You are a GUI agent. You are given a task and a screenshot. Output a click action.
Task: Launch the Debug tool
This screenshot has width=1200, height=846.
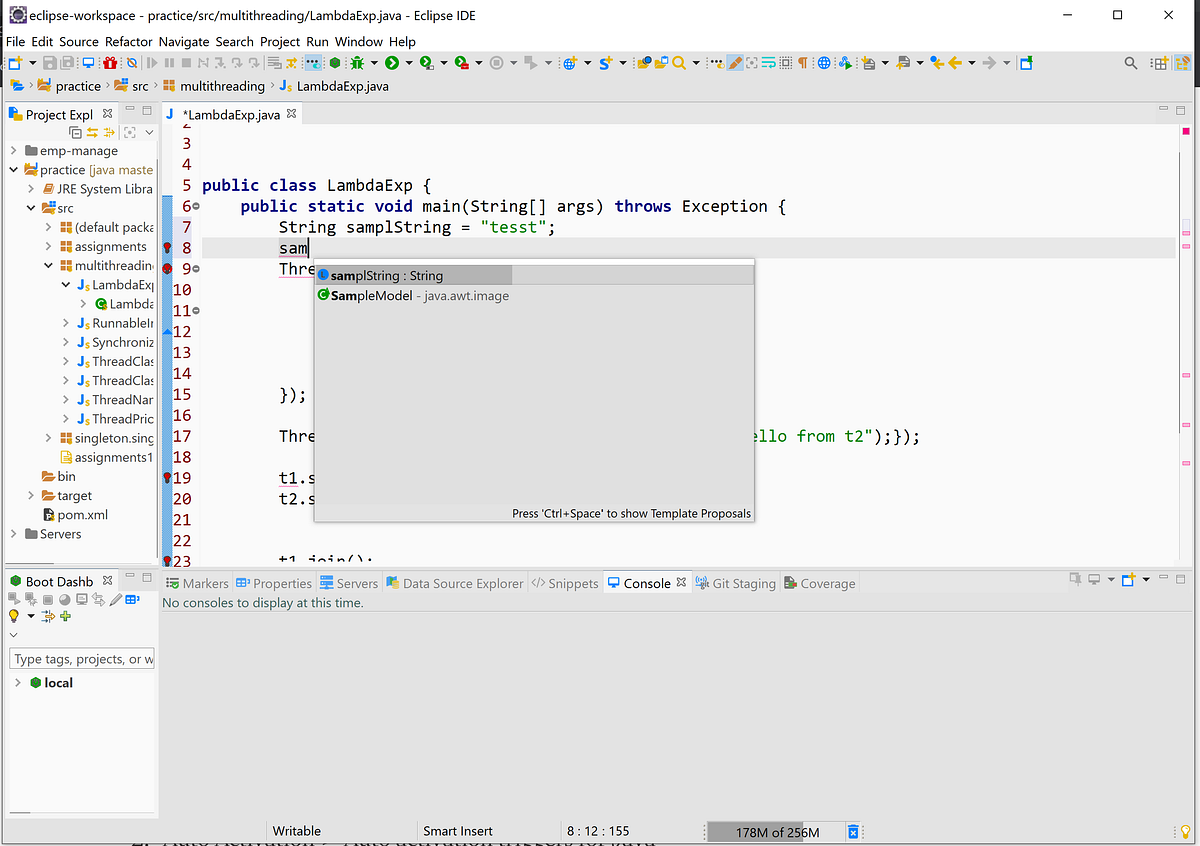358,62
